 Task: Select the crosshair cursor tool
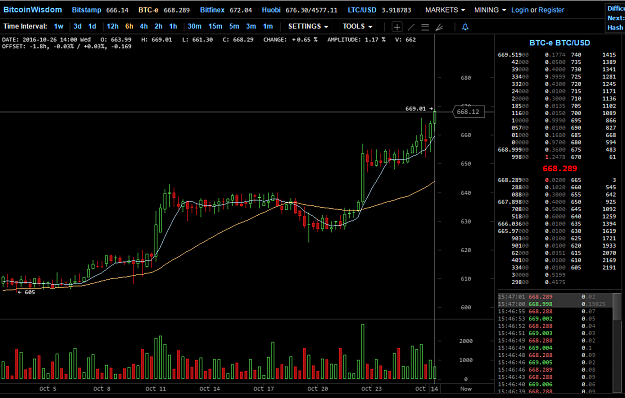pos(397,27)
